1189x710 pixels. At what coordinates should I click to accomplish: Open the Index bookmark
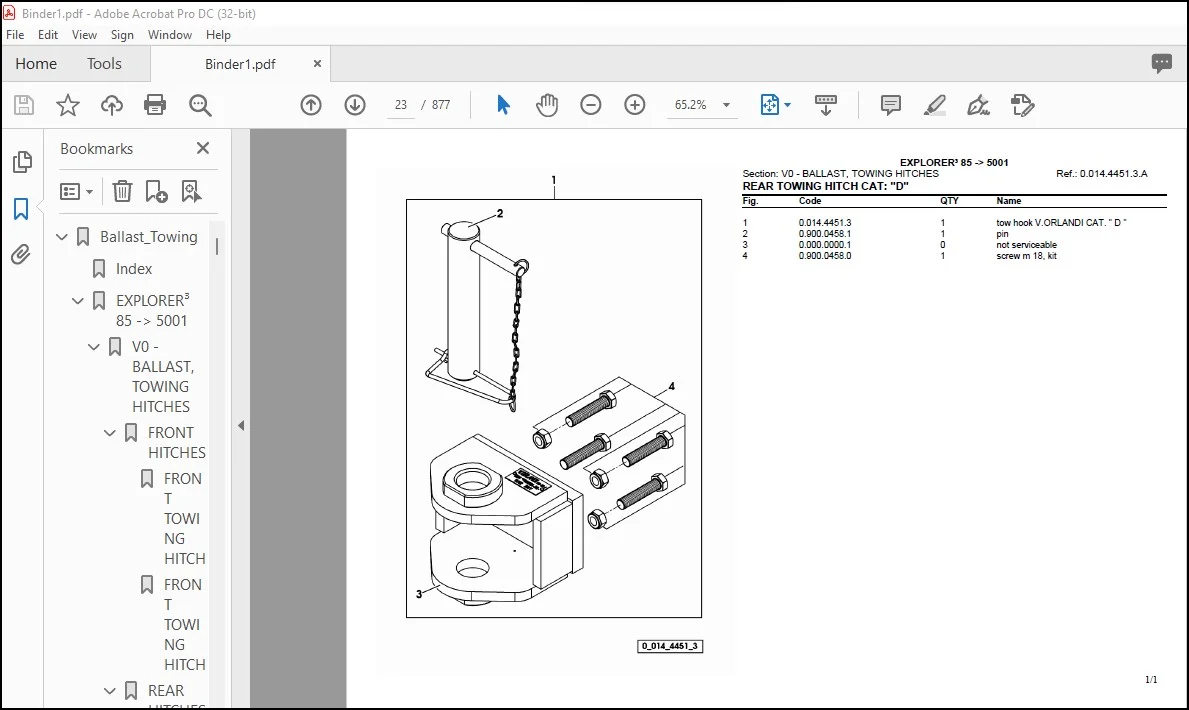pos(134,269)
